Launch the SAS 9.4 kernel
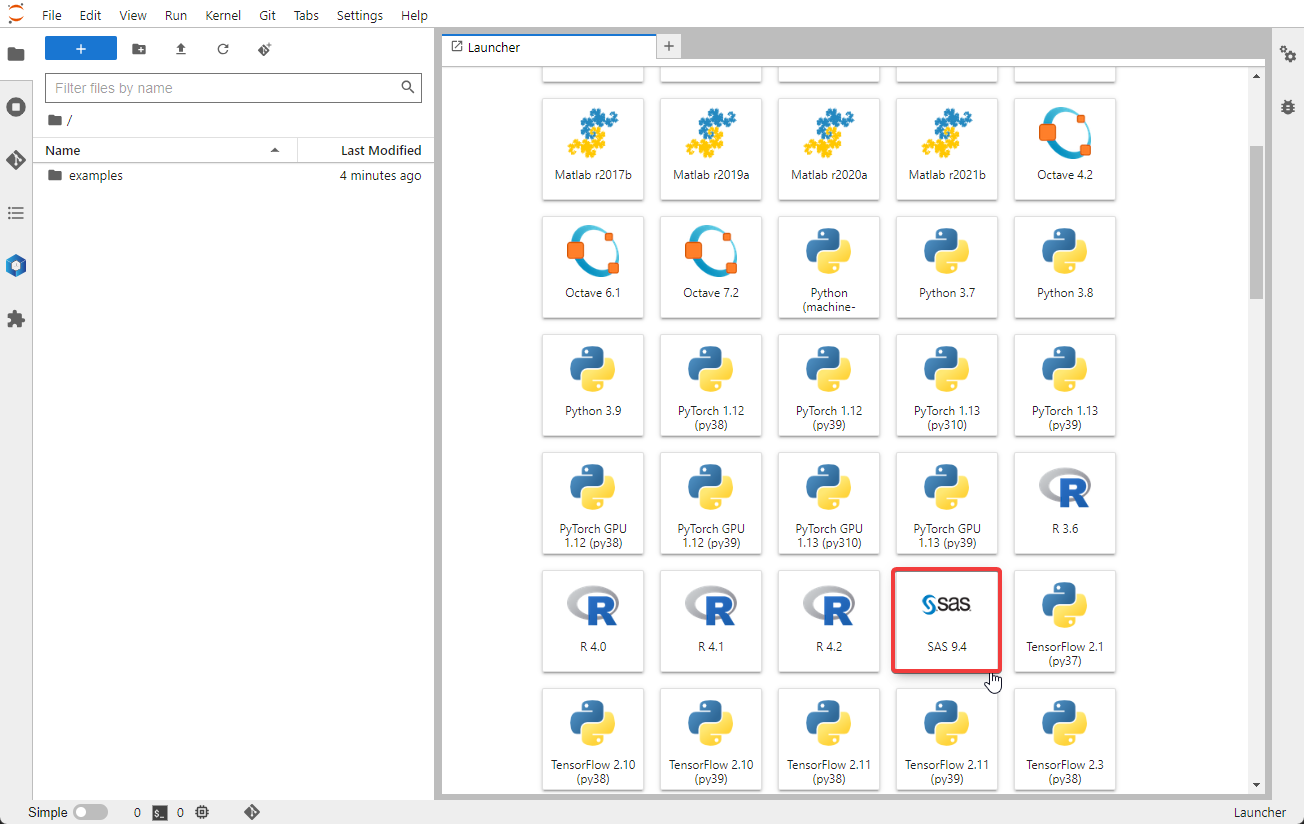This screenshot has width=1304, height=824. point(946,621)
